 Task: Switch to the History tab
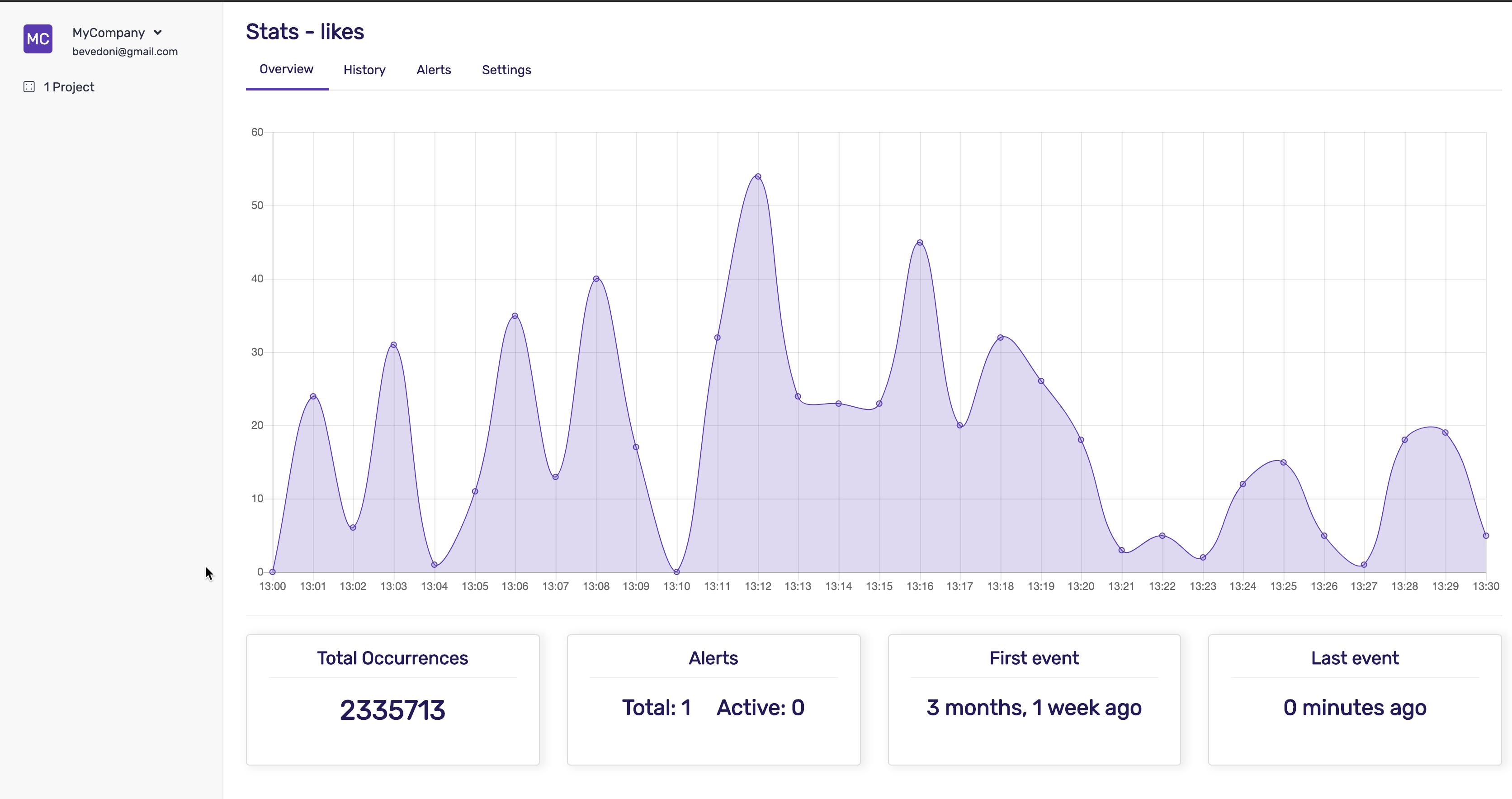(364, 70)
